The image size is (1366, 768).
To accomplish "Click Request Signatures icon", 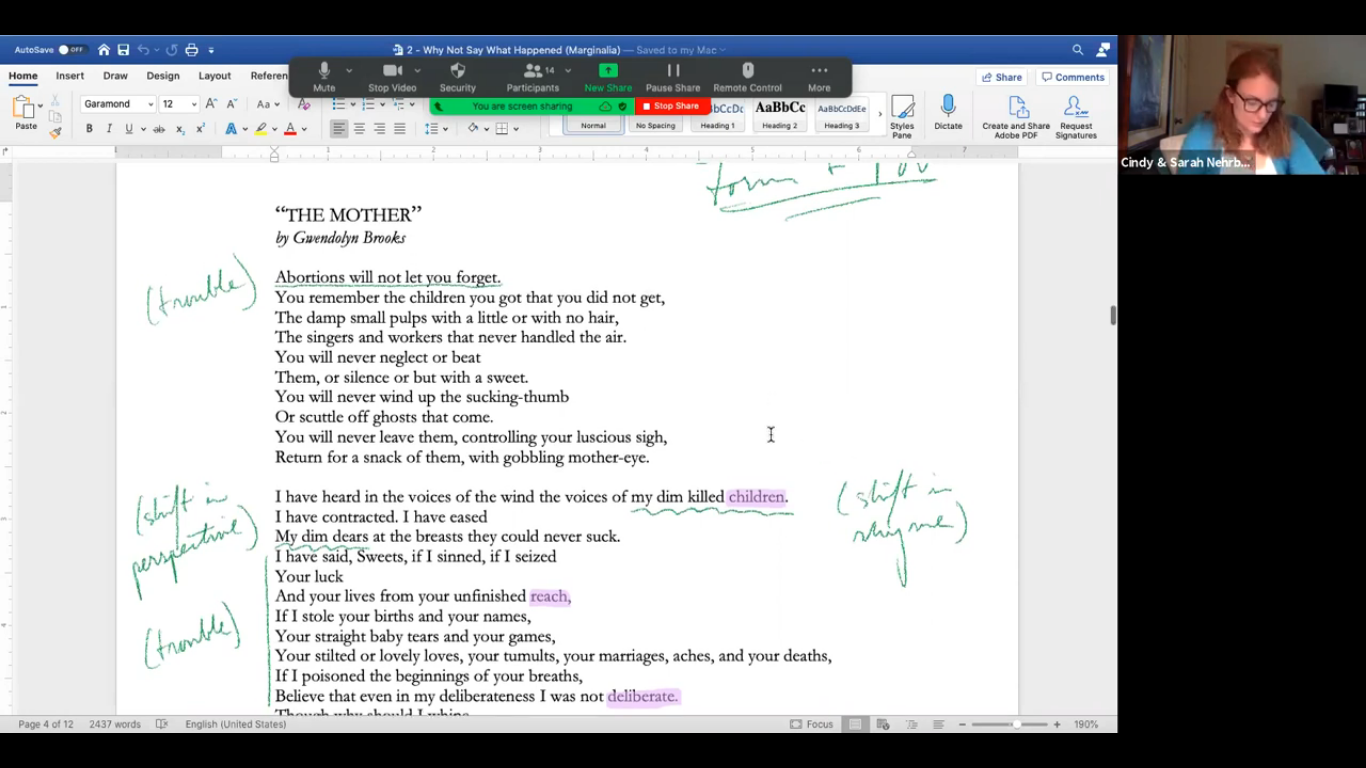I will click(x=1076, y=117).
